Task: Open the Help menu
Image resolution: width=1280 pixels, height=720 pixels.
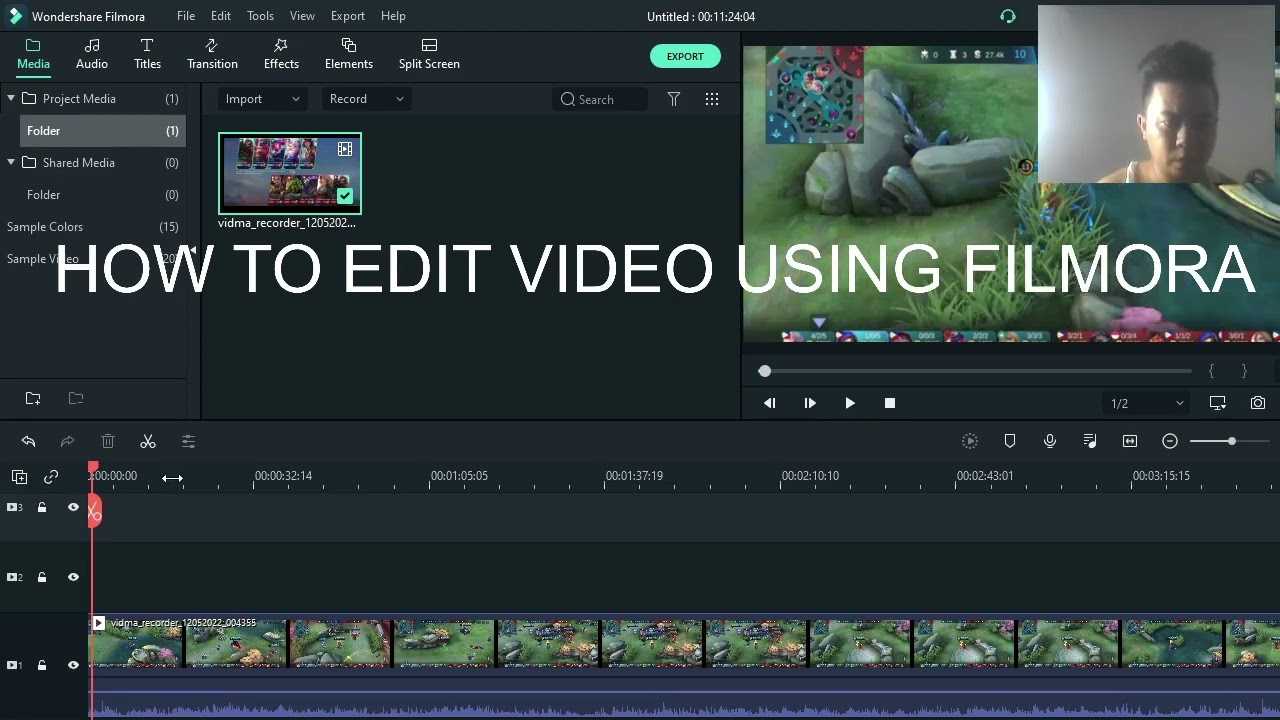Action: click(x=393, y=16)
